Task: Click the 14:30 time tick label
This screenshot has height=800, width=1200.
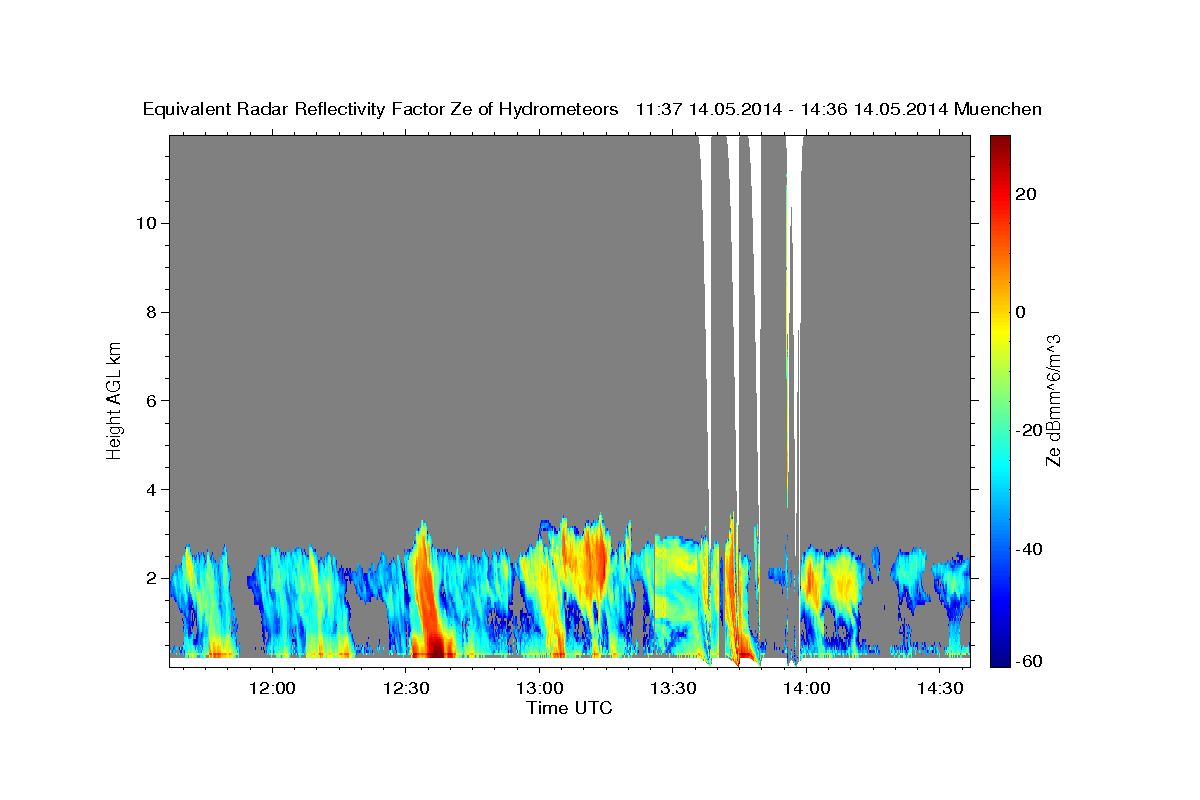Action: point(940,688)
